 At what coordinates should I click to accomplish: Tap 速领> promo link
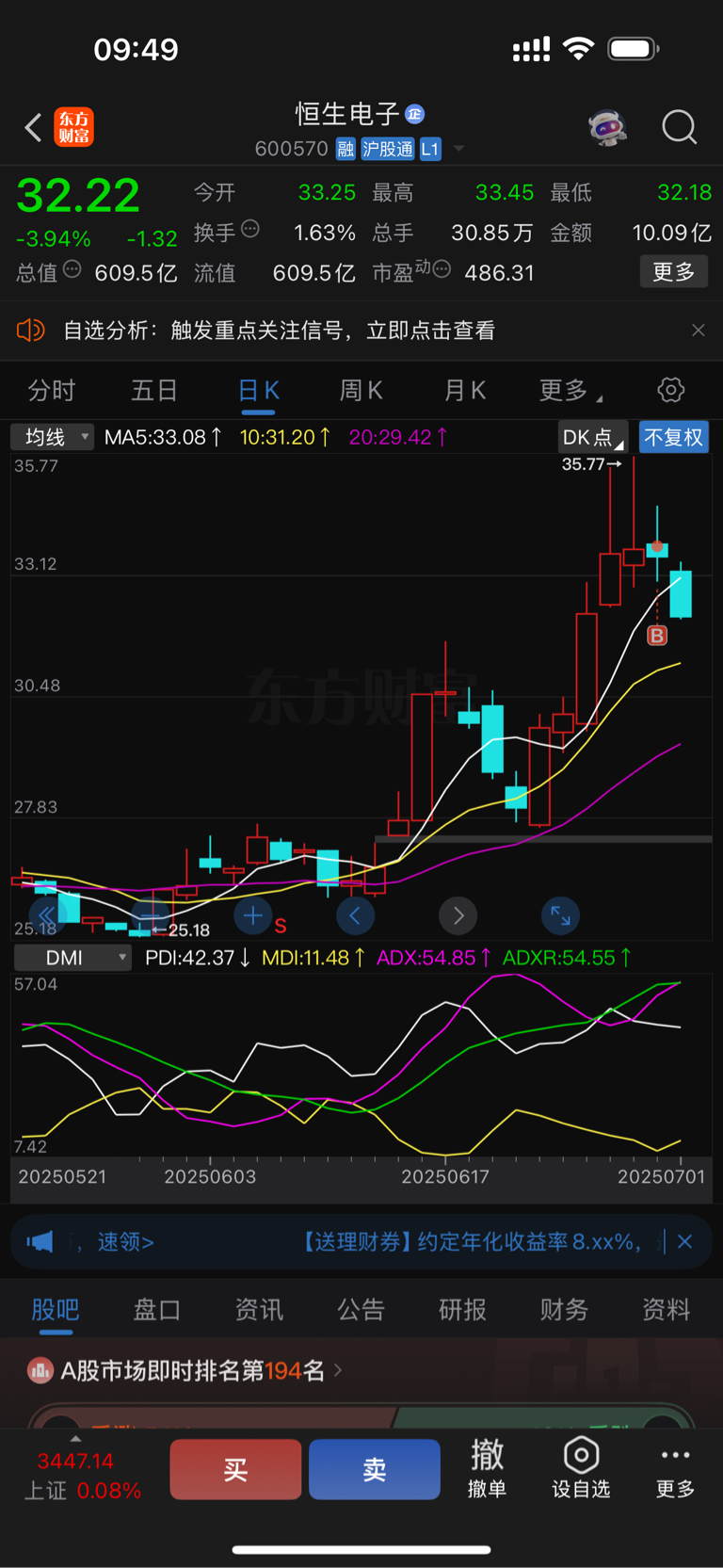tap(125, 1242)
